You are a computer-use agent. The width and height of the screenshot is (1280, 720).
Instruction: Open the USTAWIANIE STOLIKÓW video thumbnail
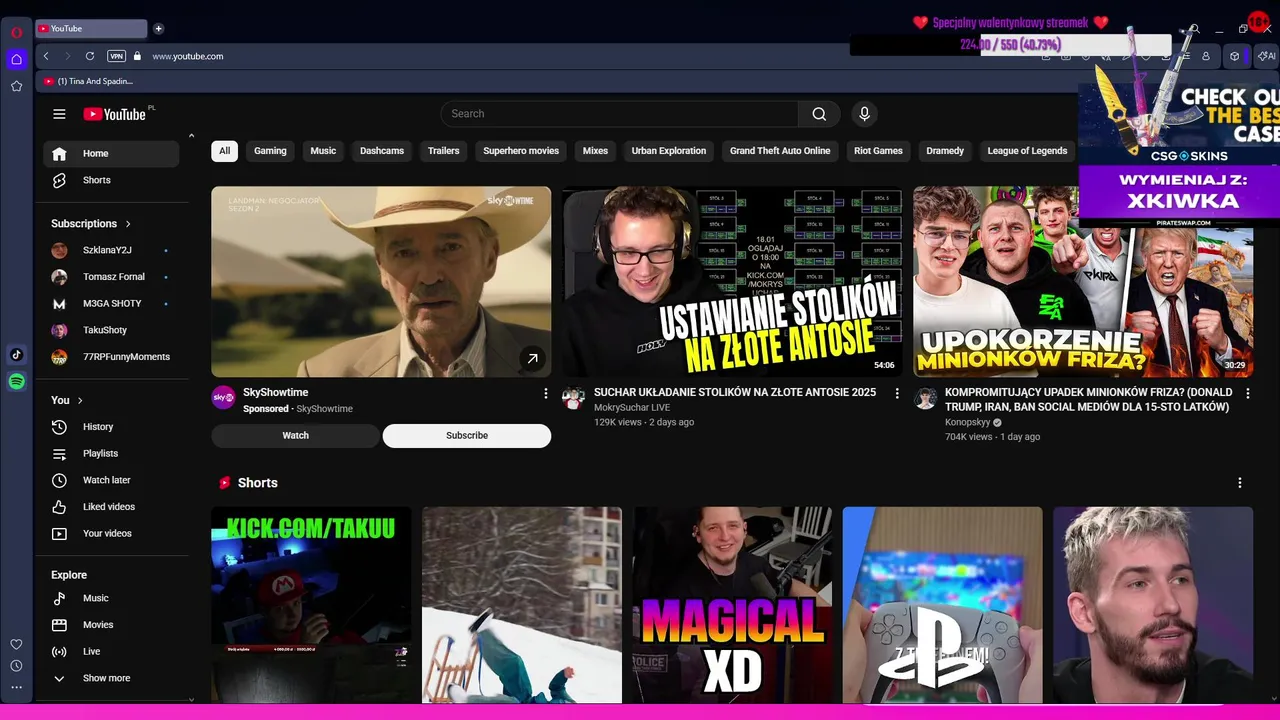point(732,282)
